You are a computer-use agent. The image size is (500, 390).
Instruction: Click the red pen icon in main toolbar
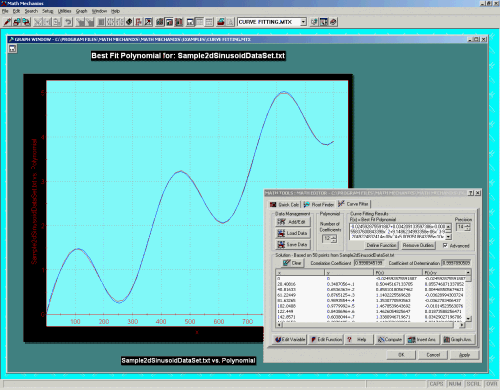(x=7, y=22)
